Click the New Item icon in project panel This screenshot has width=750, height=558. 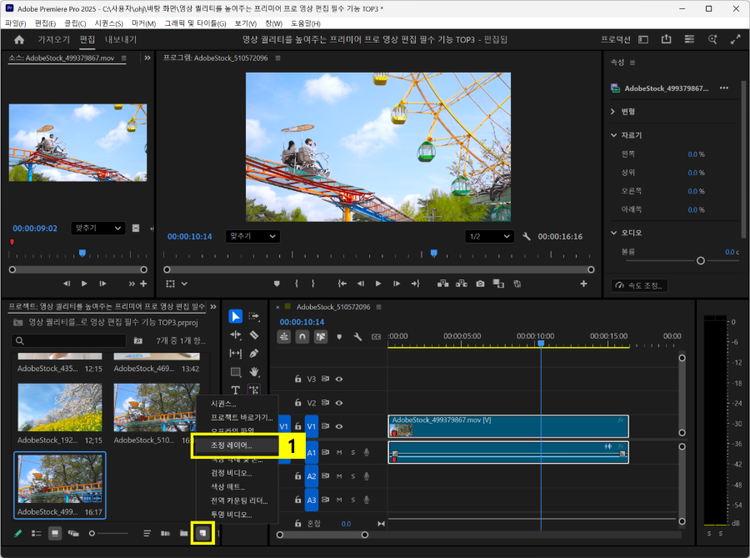click(x=203, y=533)
